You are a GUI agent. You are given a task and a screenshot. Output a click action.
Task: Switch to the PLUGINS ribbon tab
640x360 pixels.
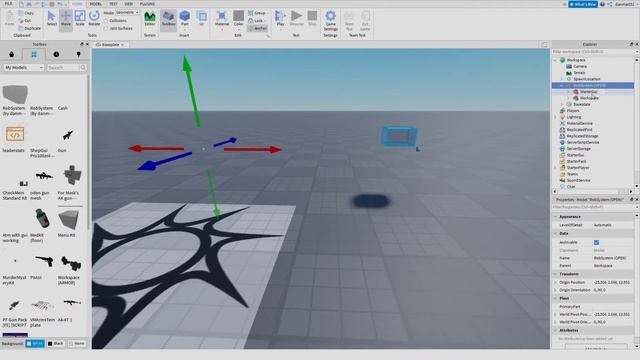click(147, 4)
